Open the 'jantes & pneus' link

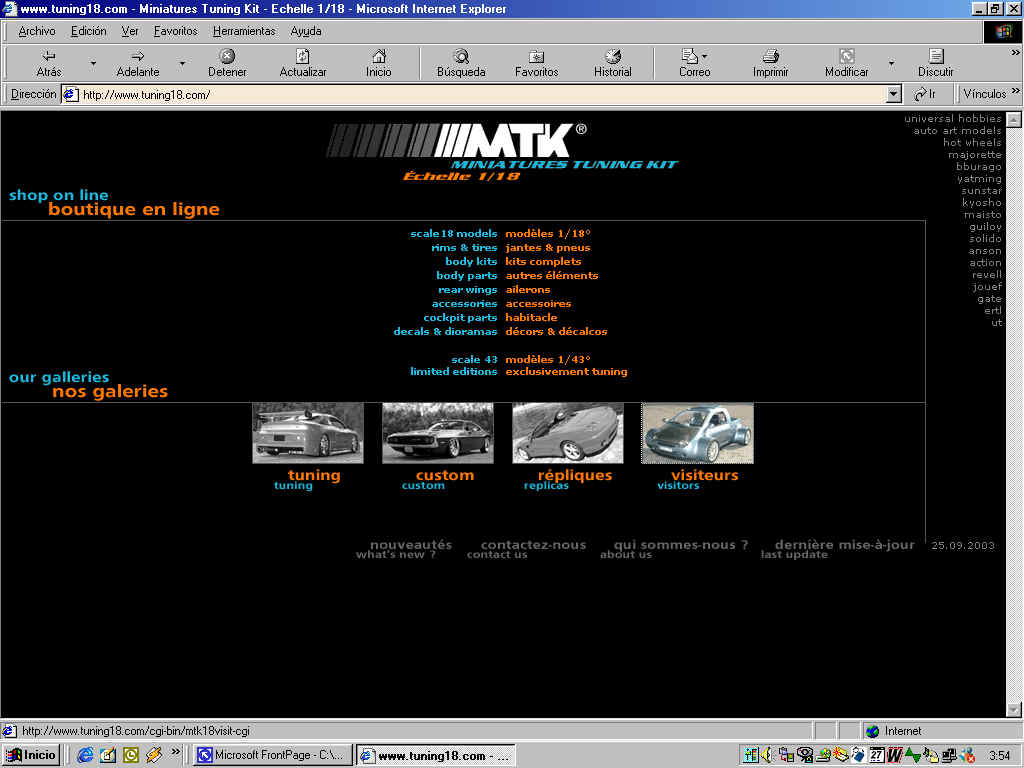pos(547,248)
